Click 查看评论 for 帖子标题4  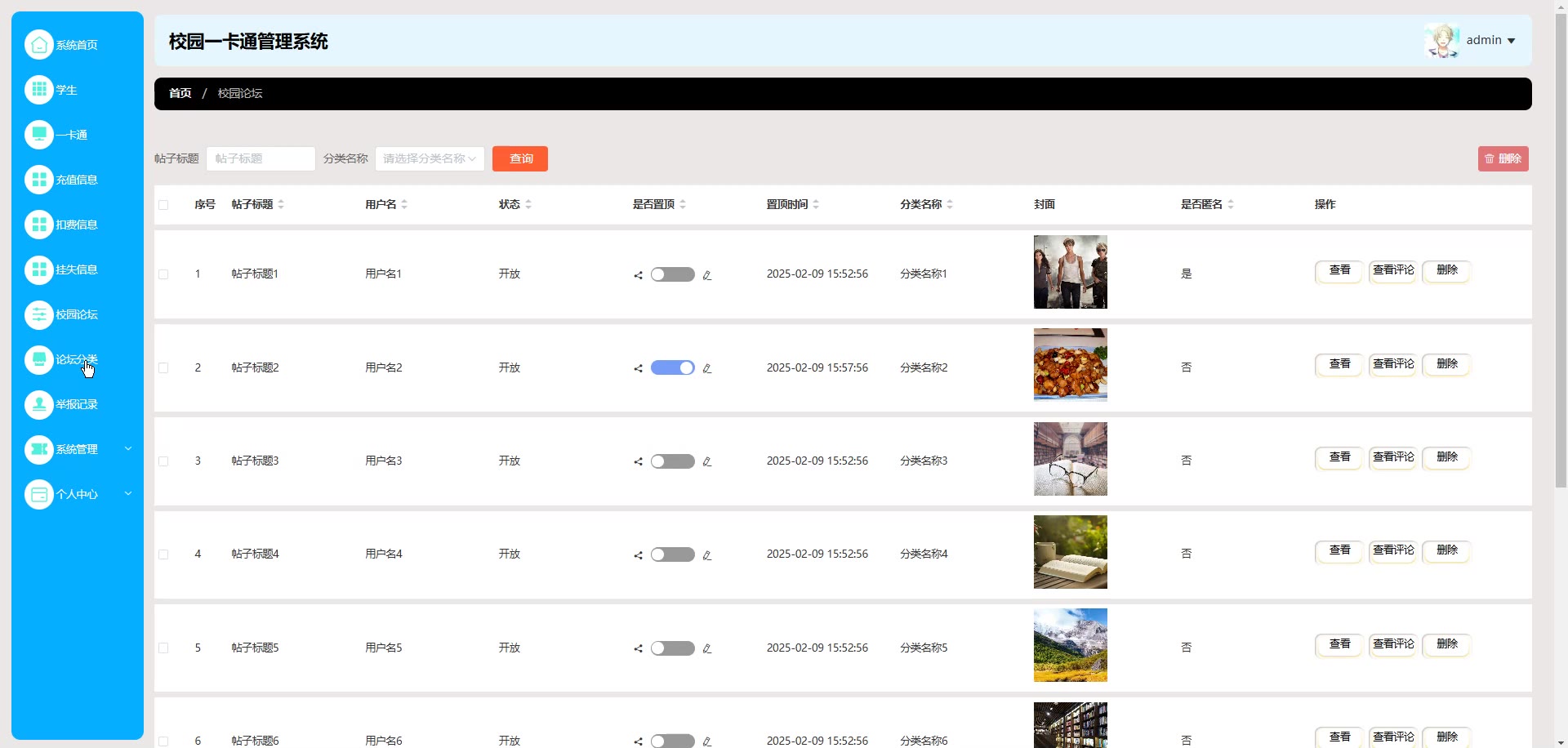pyautogui.click(x=1392, y=551)
